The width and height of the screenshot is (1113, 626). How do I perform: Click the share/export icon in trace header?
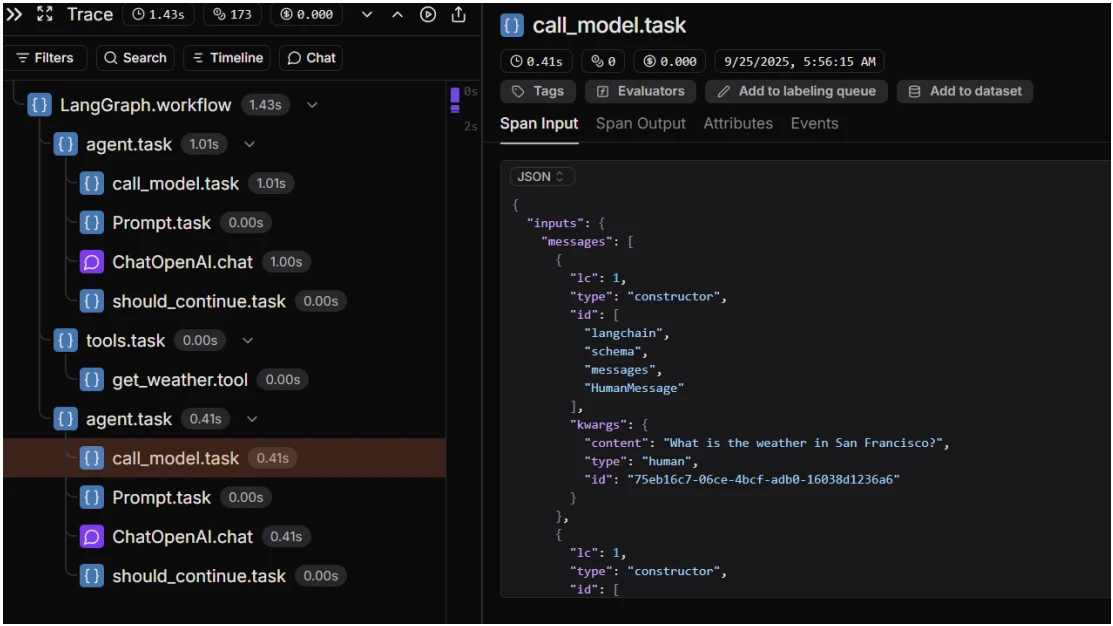click(458, 14)
